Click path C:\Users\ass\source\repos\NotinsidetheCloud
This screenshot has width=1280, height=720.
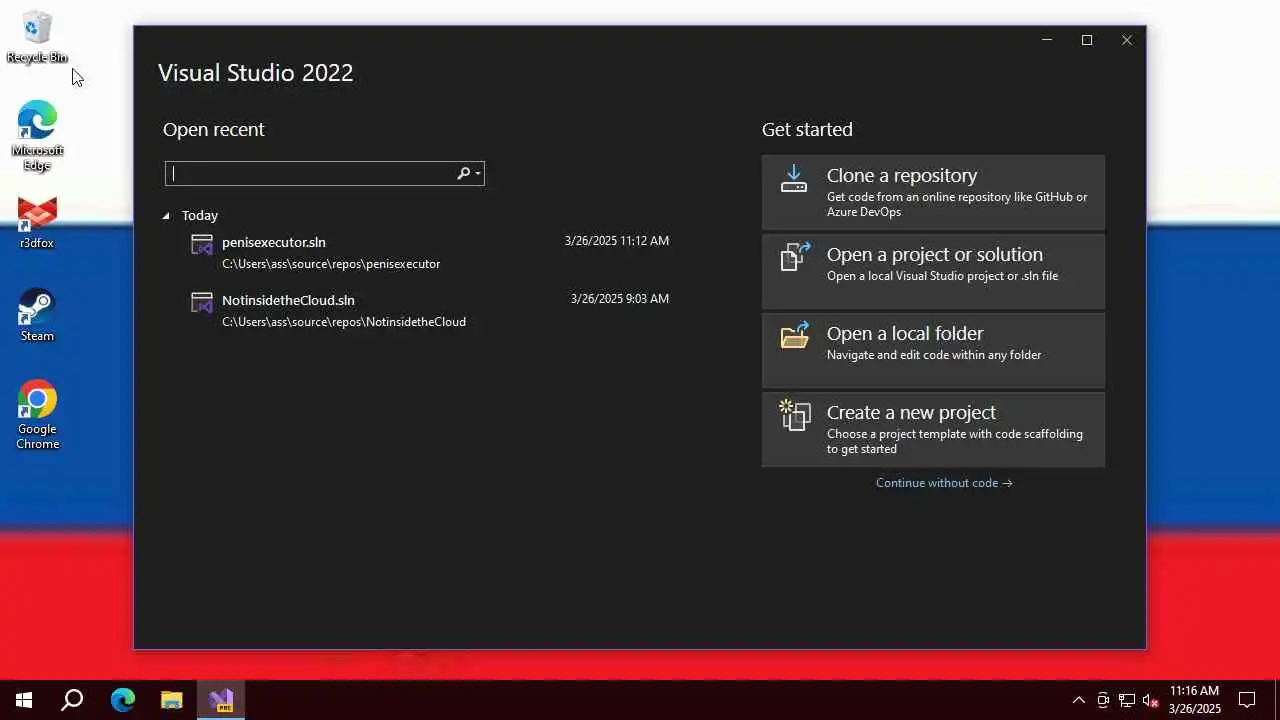[344, 322]
